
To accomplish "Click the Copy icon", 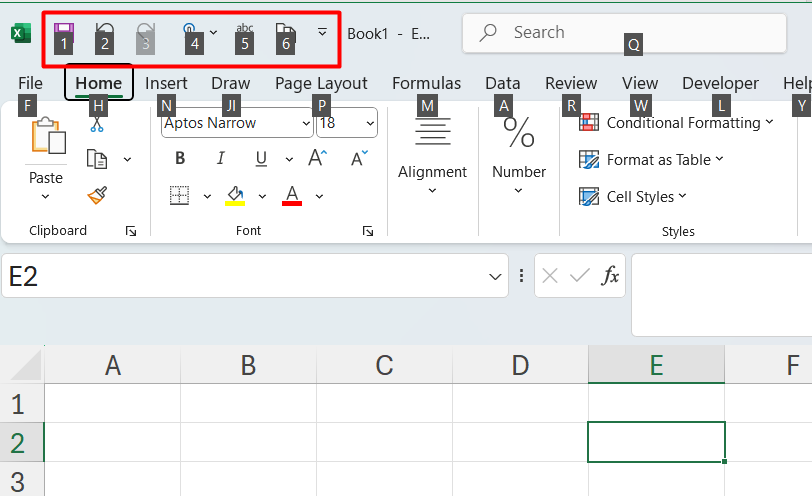I will coord(97,159).
